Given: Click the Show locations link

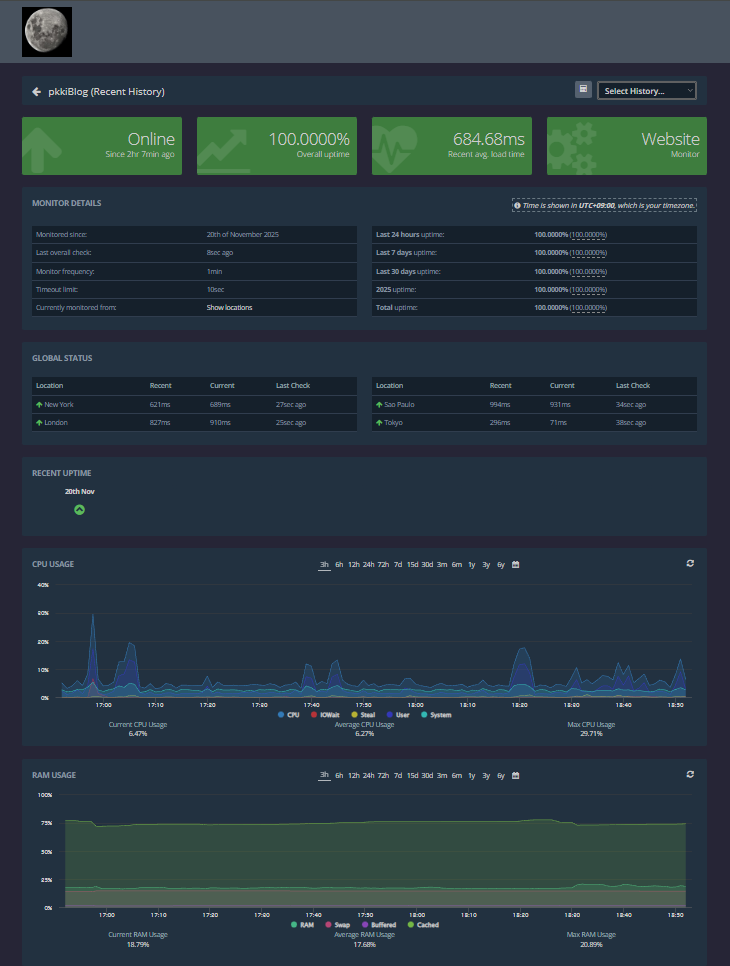Looking at the screenshot, I should [229, 308].
